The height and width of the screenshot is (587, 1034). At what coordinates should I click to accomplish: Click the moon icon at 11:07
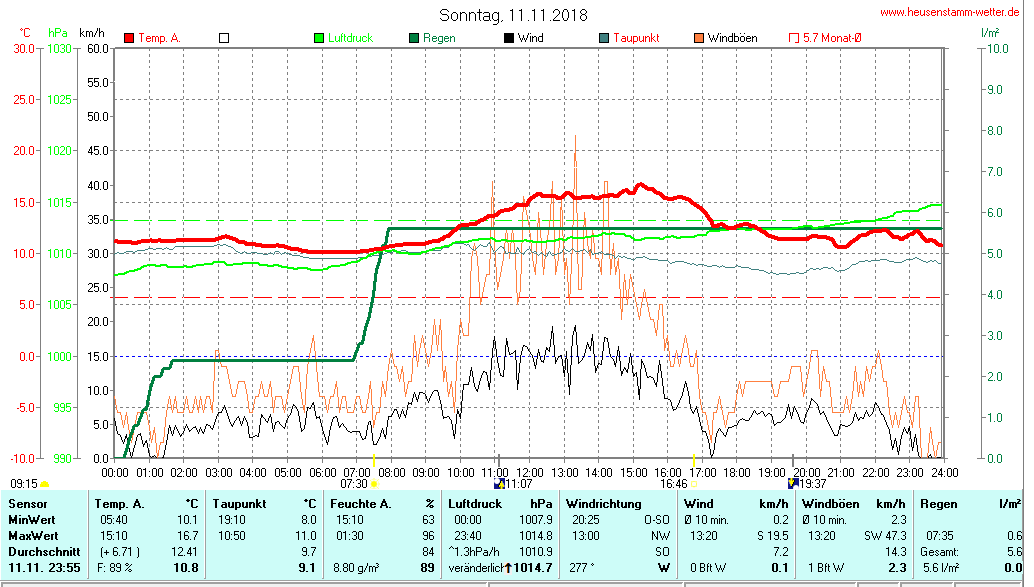[499, 483]
